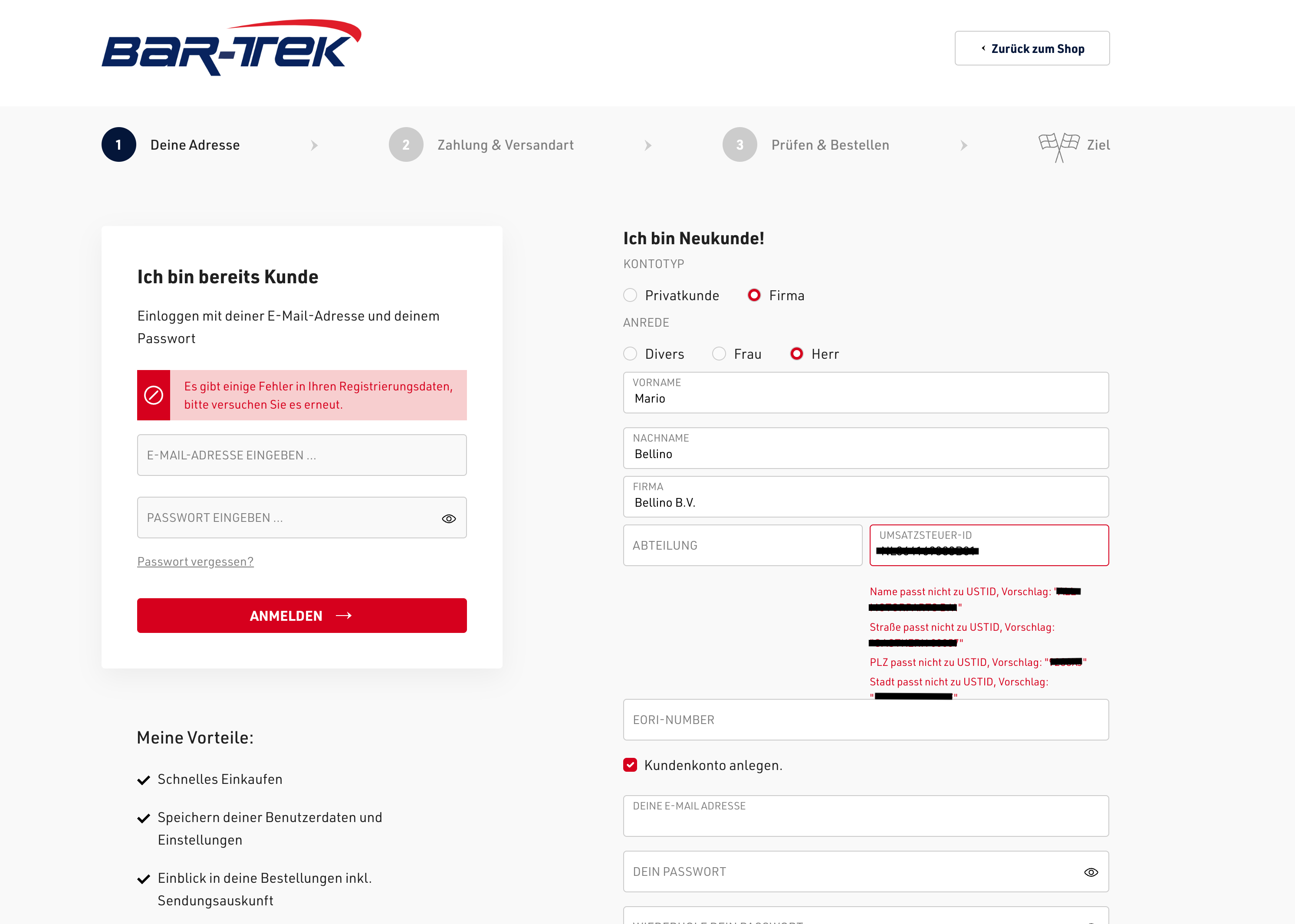Click Zurück zum Shop button
Image resolution: width=1295 pixels, height=924 pixels.
pos(1032,48)
